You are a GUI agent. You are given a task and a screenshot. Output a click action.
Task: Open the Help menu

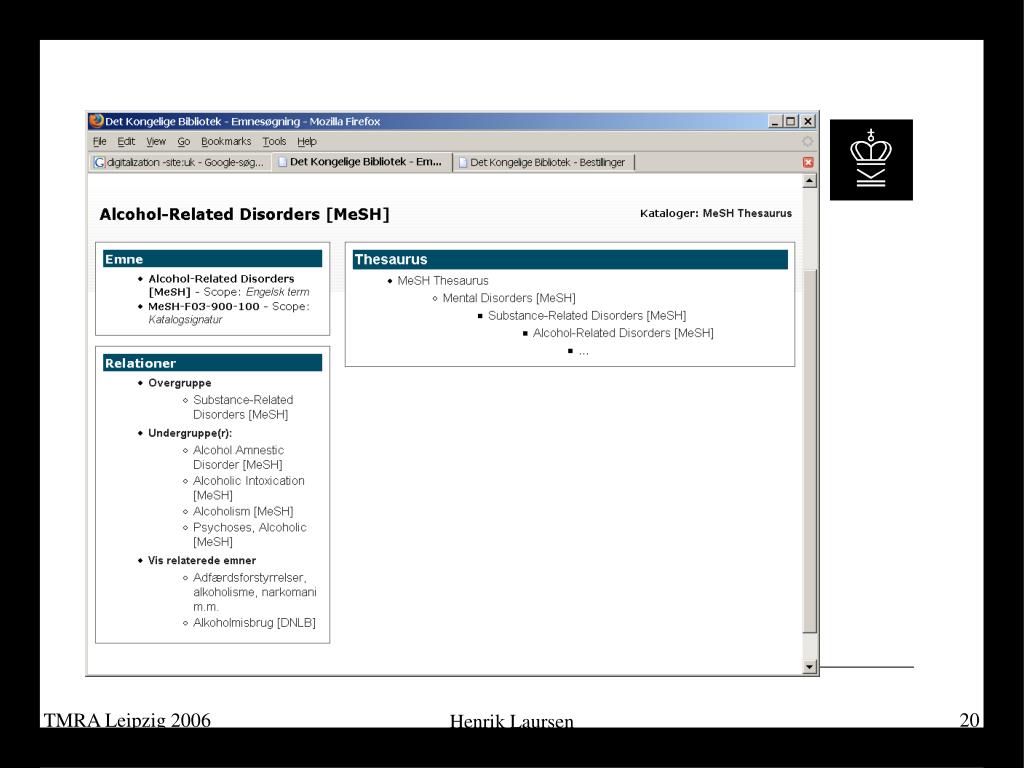pyautogui.click(x=306, y=141)
